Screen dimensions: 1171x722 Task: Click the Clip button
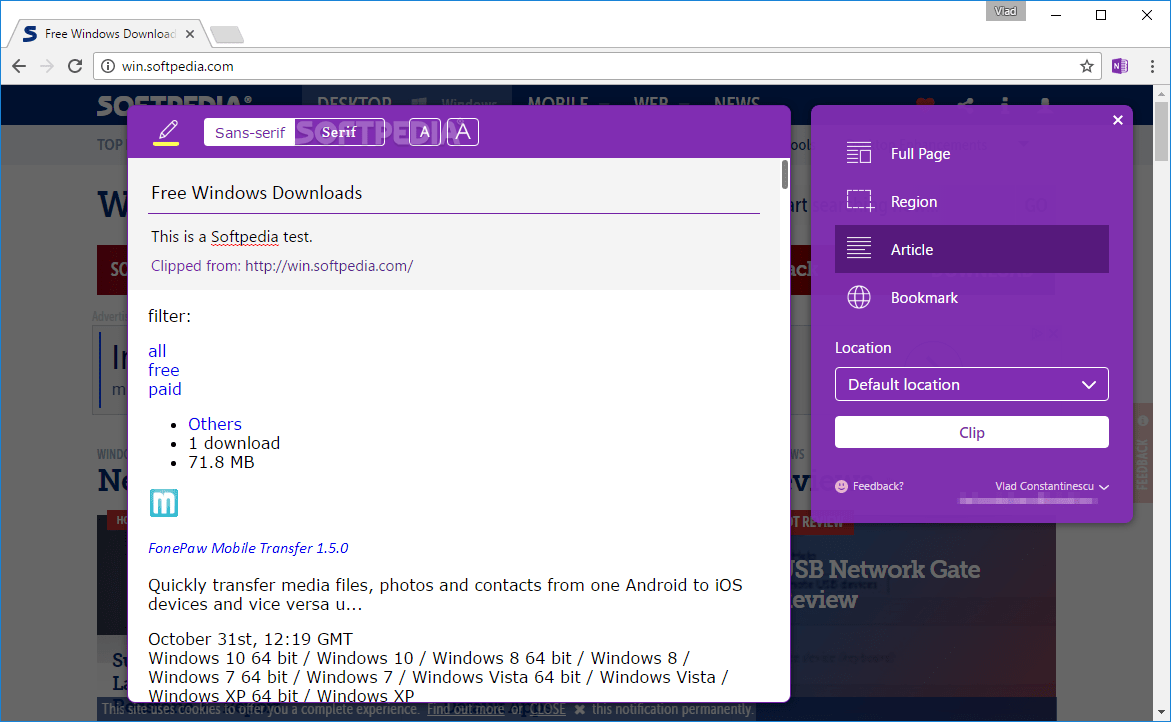(x=972, y=432)
